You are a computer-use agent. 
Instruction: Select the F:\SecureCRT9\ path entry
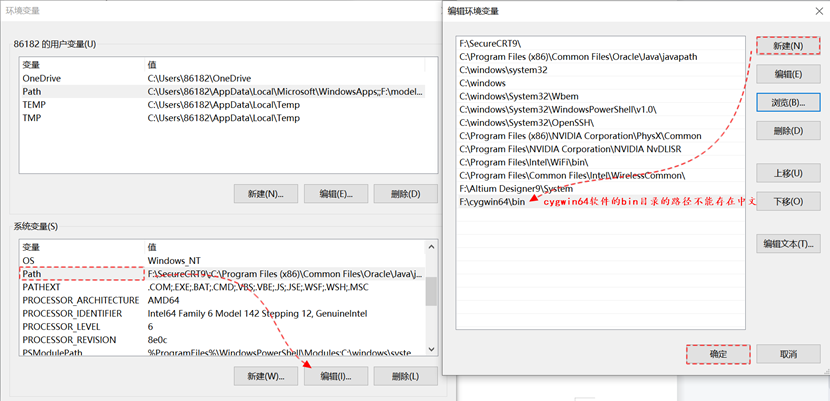coord(600,43)
